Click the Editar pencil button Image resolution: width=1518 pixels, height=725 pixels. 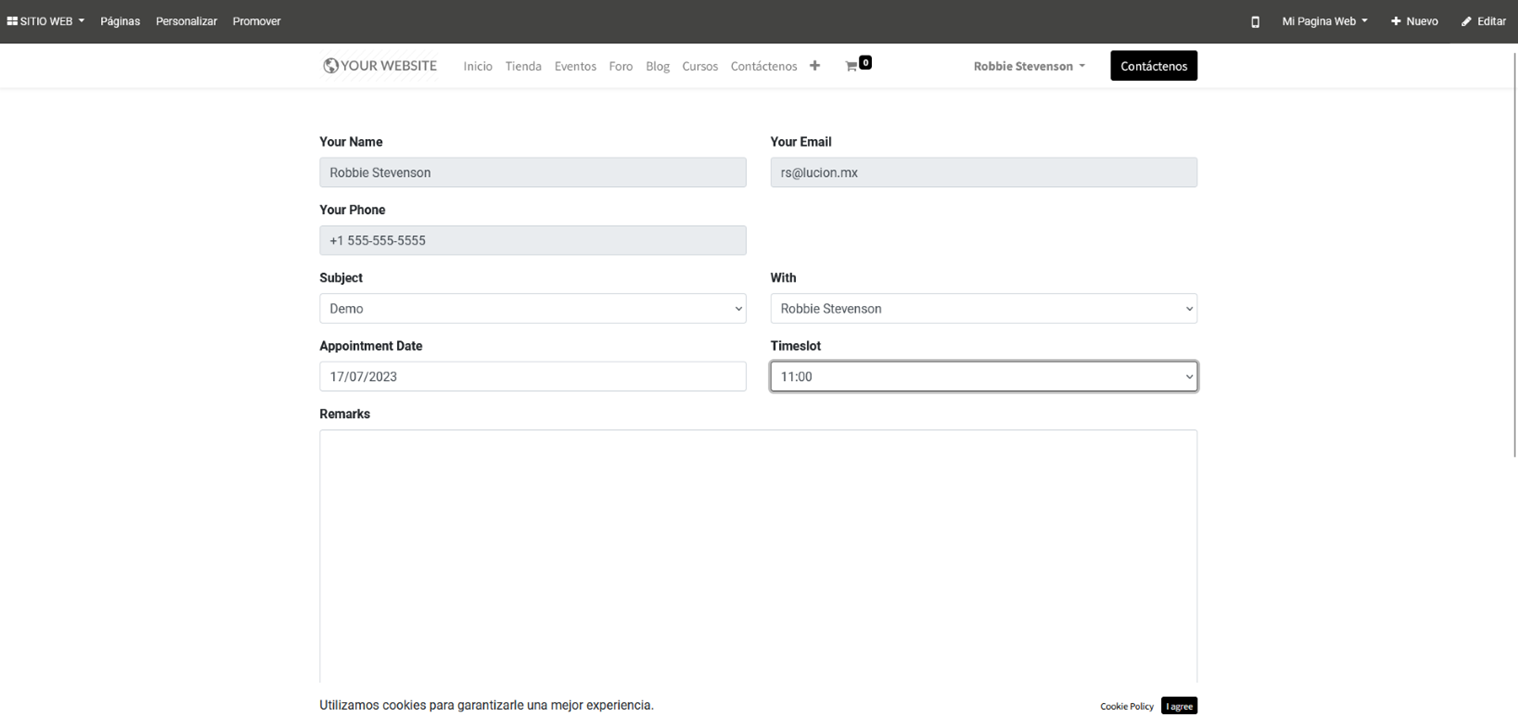click(1483, 21)
